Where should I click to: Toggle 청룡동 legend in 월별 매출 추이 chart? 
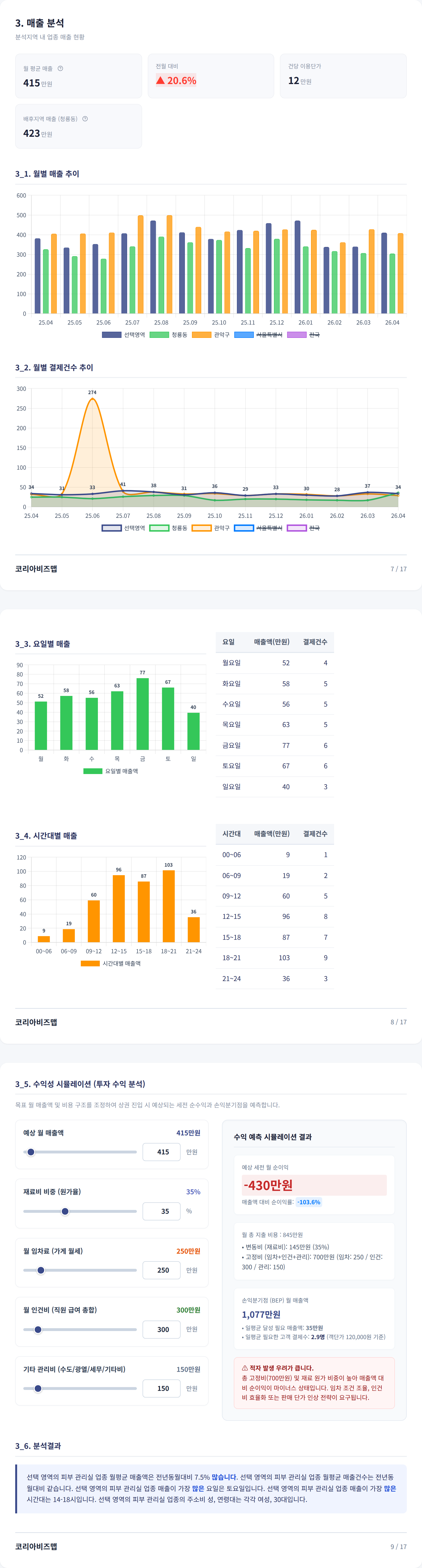click(169, 335)
